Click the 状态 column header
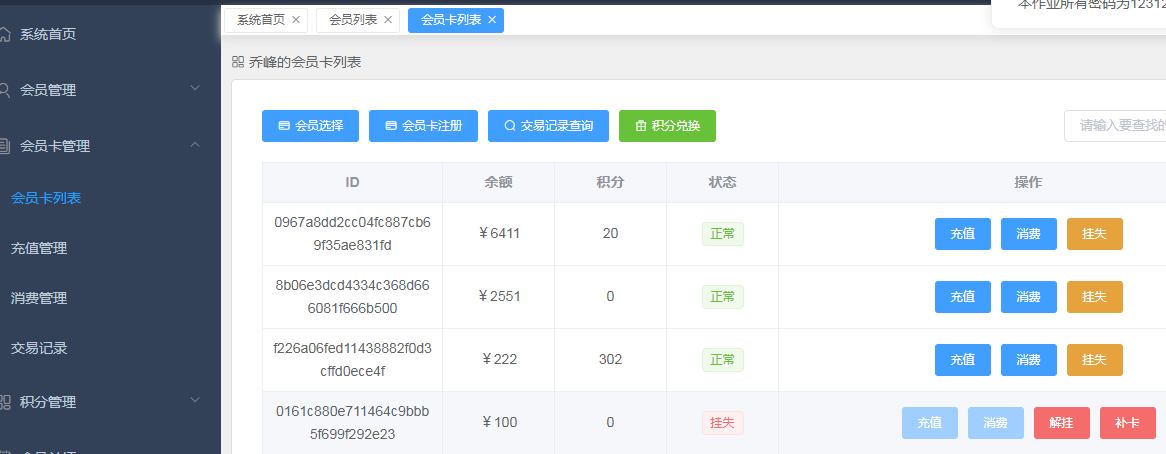 [x=723, y=183]
